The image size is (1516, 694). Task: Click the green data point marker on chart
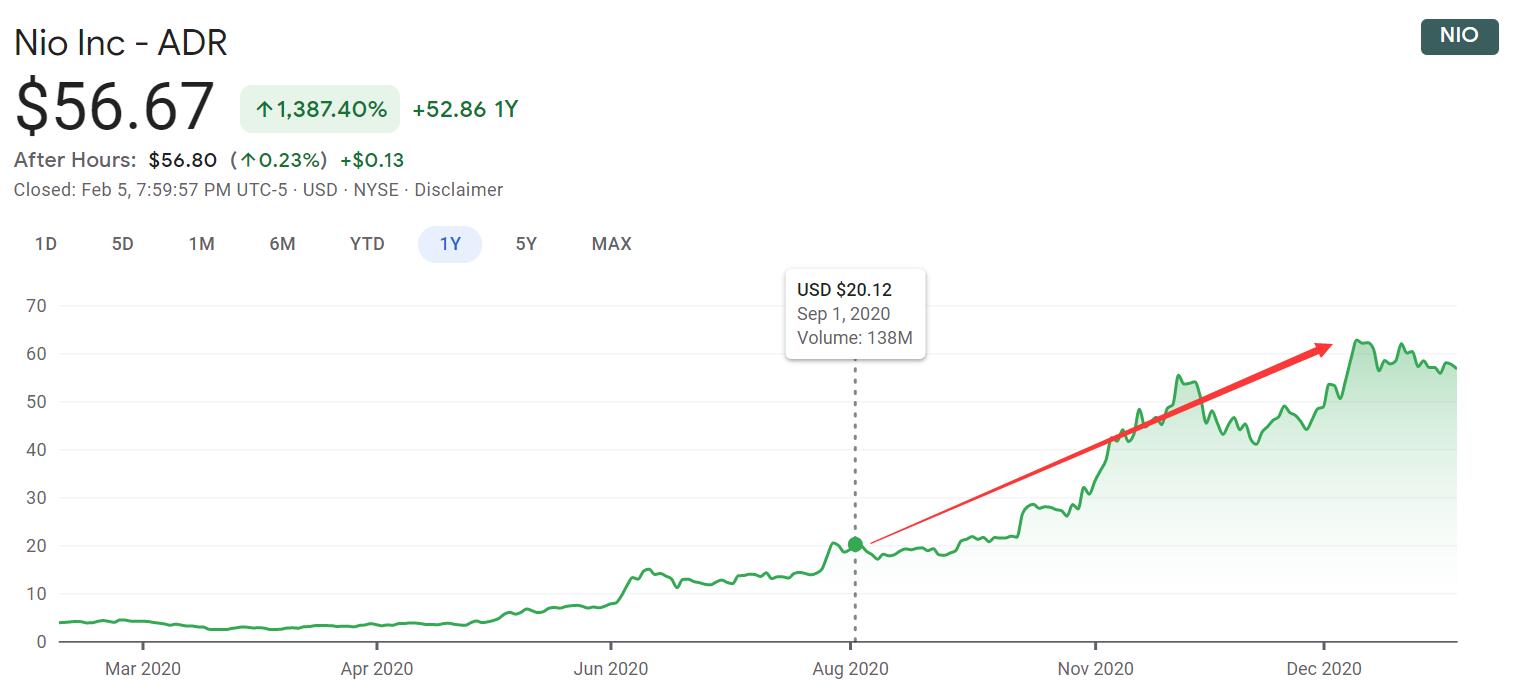[x=855, y=544]
